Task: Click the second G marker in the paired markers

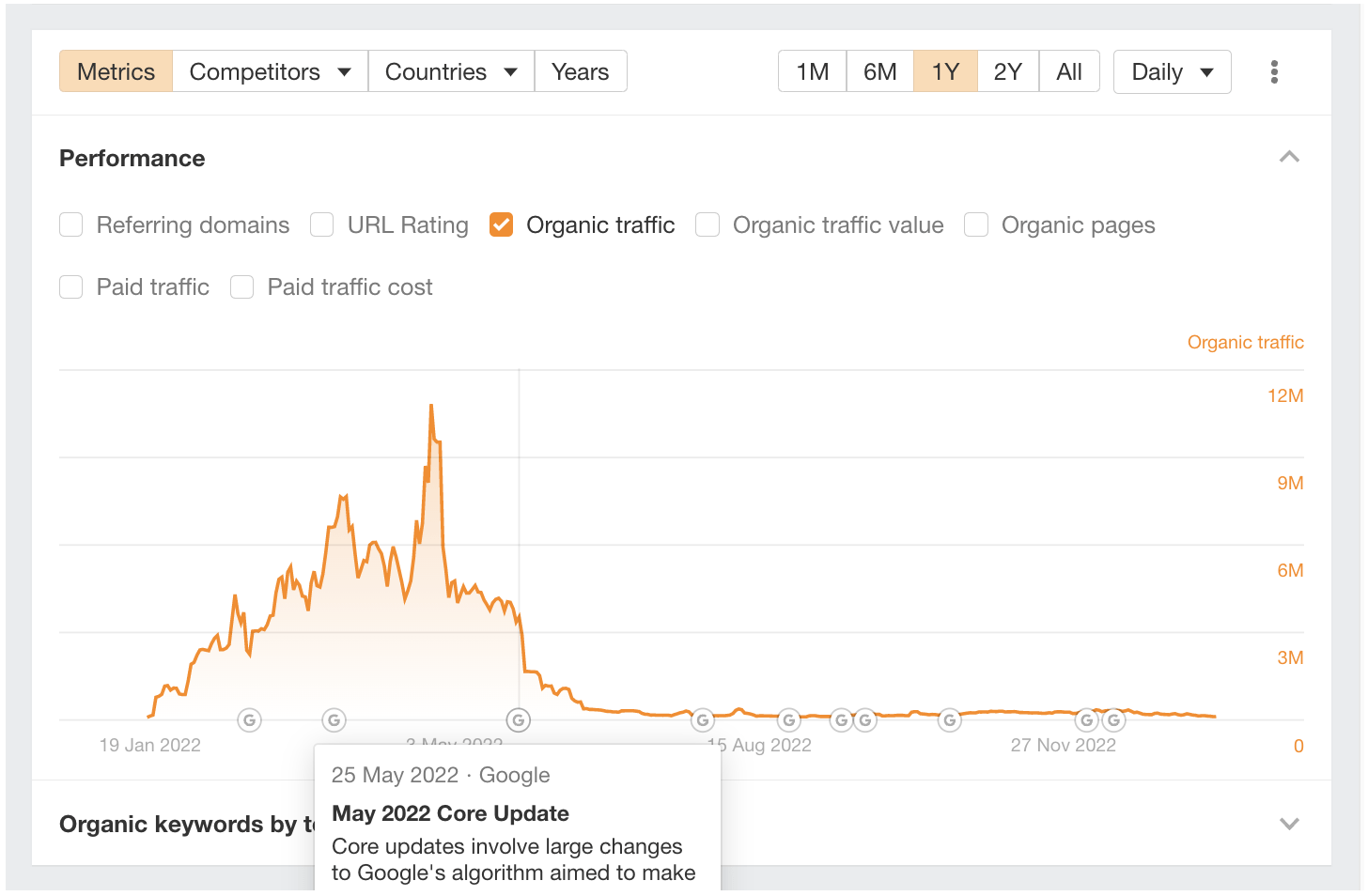Action: tap(863, 719)
